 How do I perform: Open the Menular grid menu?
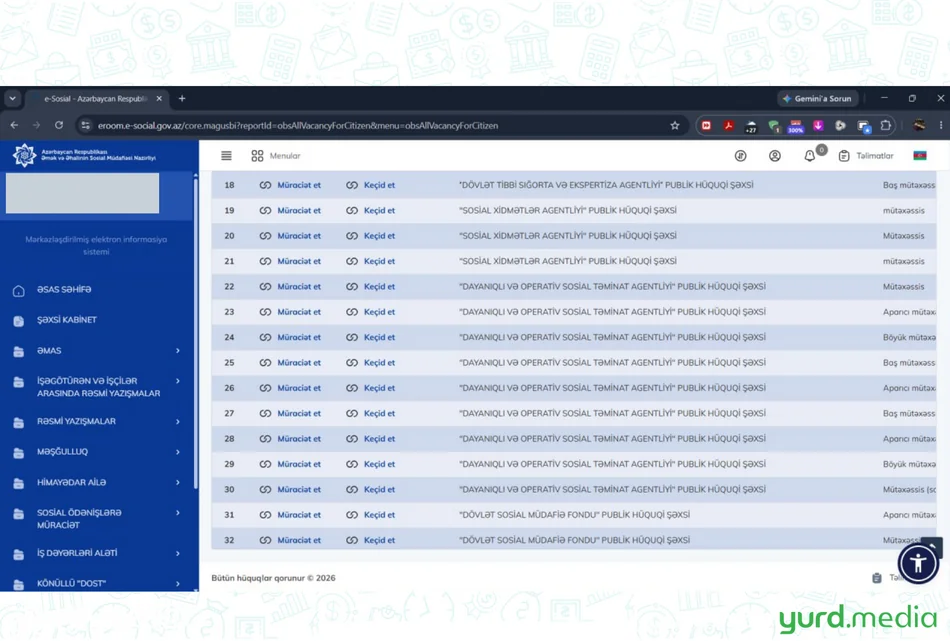[276, 156]
